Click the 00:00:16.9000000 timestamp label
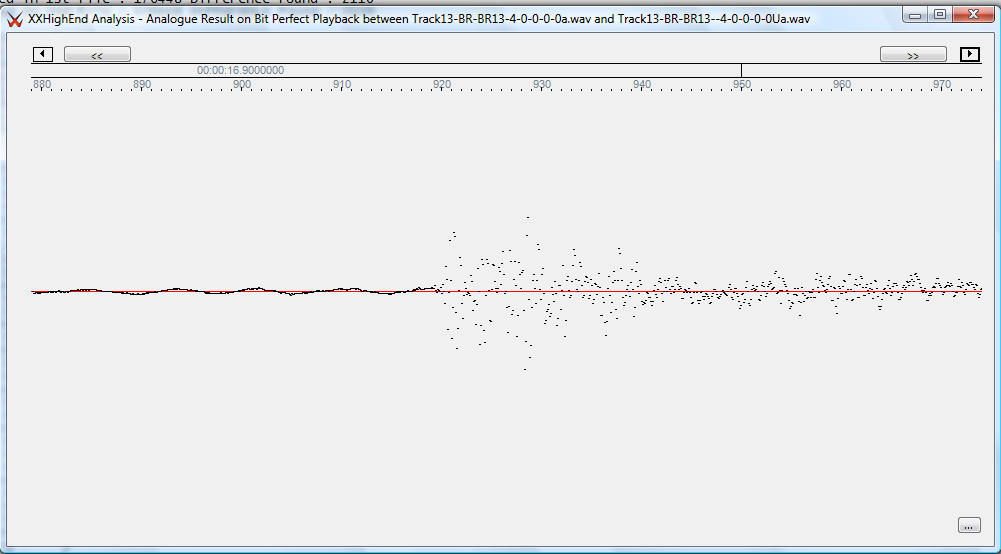Image resolution: width=1001 pixels, height=554 pixels. click(x=241, y=70)
